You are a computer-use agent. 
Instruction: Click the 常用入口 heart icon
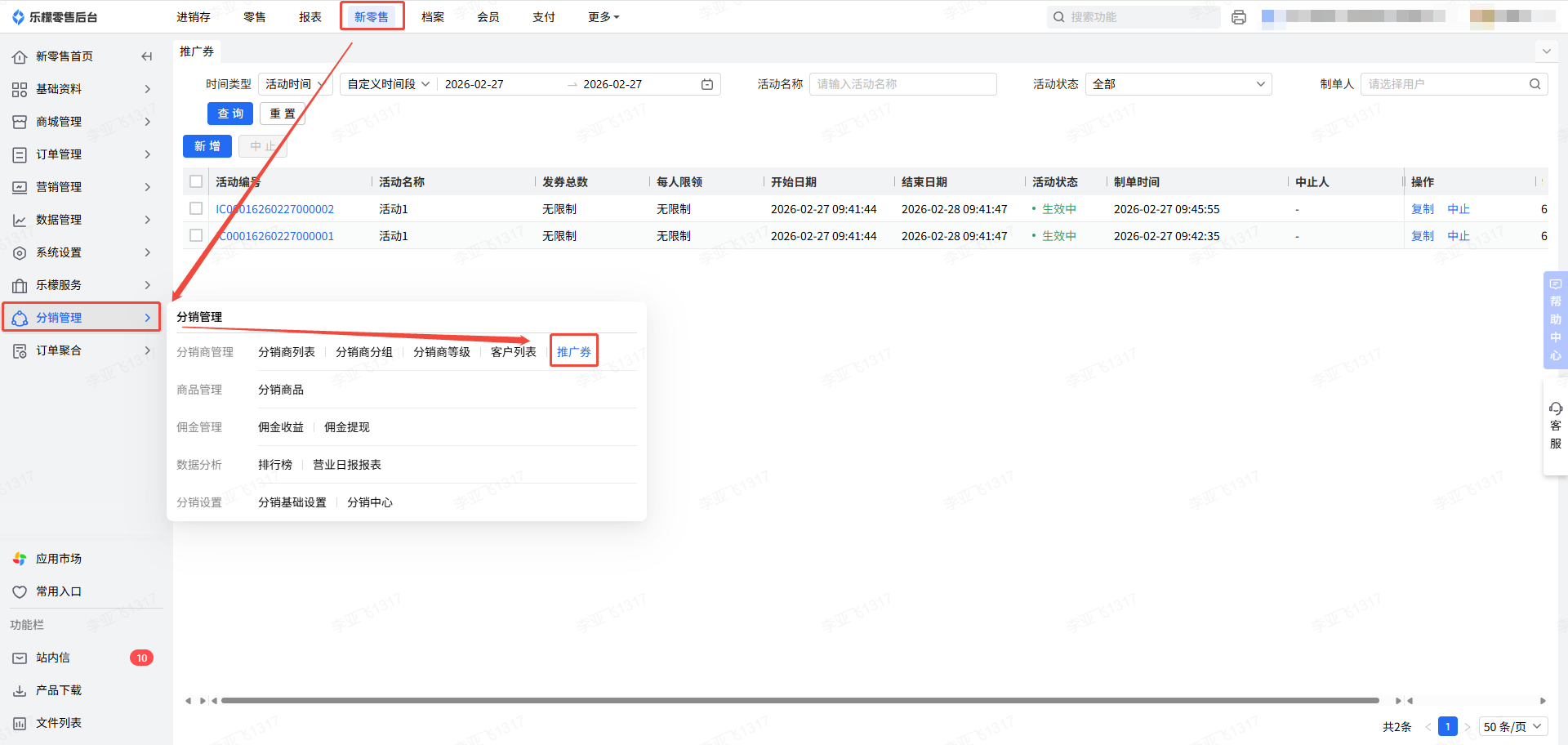20,591
